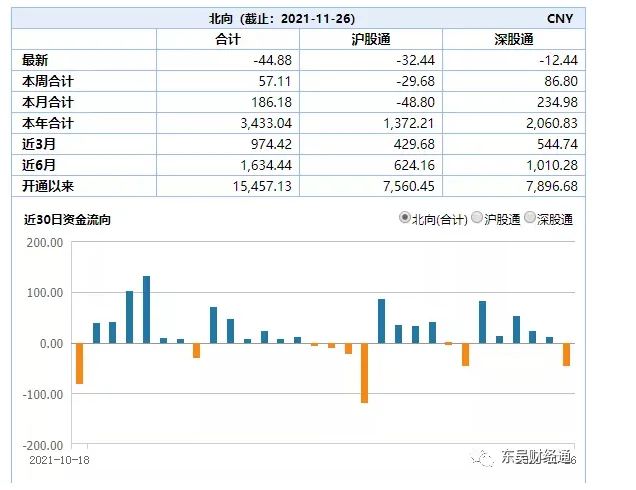
Task: Click the 深股通 table column header
Action: tap(513, 38)
